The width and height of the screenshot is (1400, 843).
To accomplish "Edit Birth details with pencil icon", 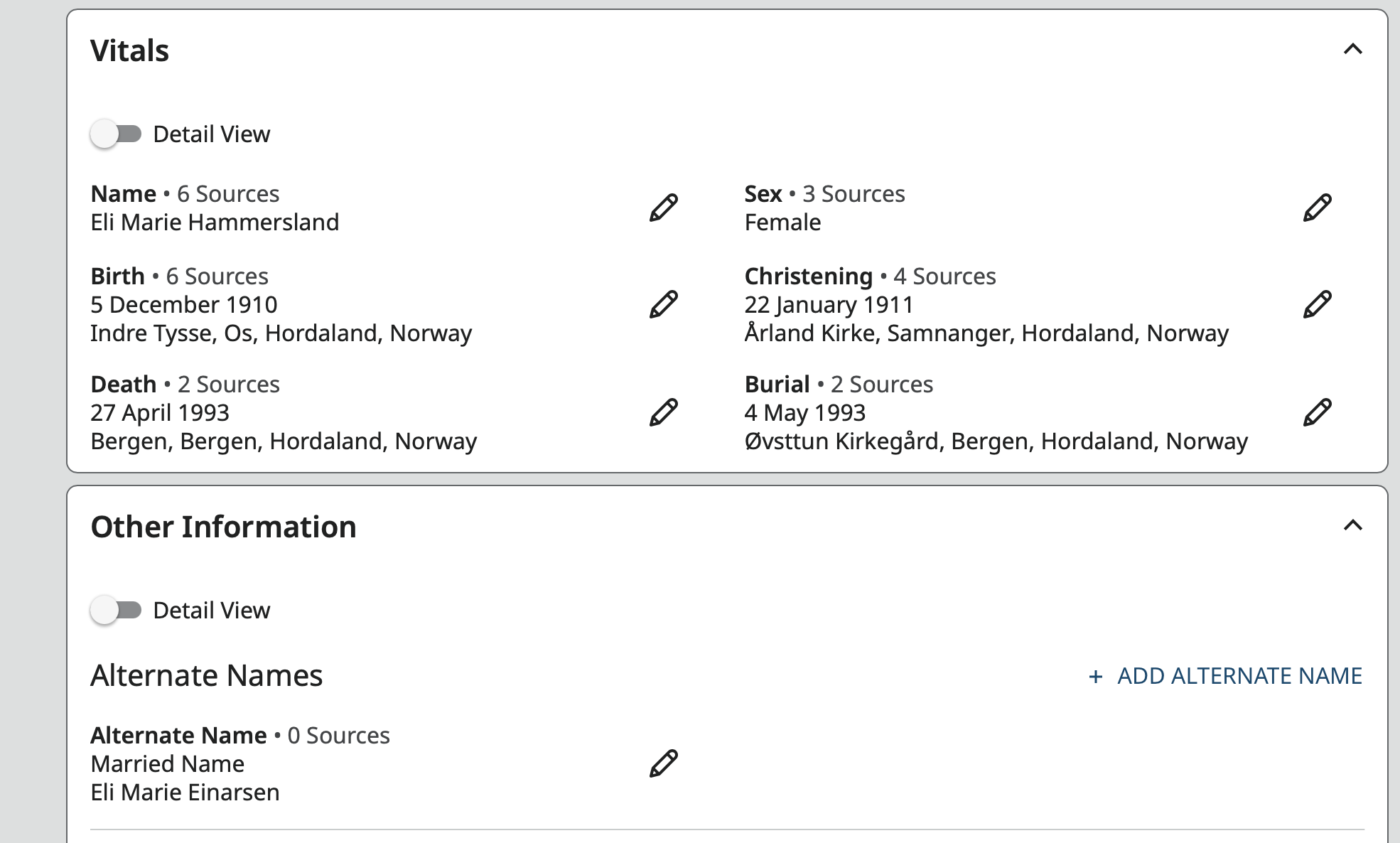I will click(663, 304).
